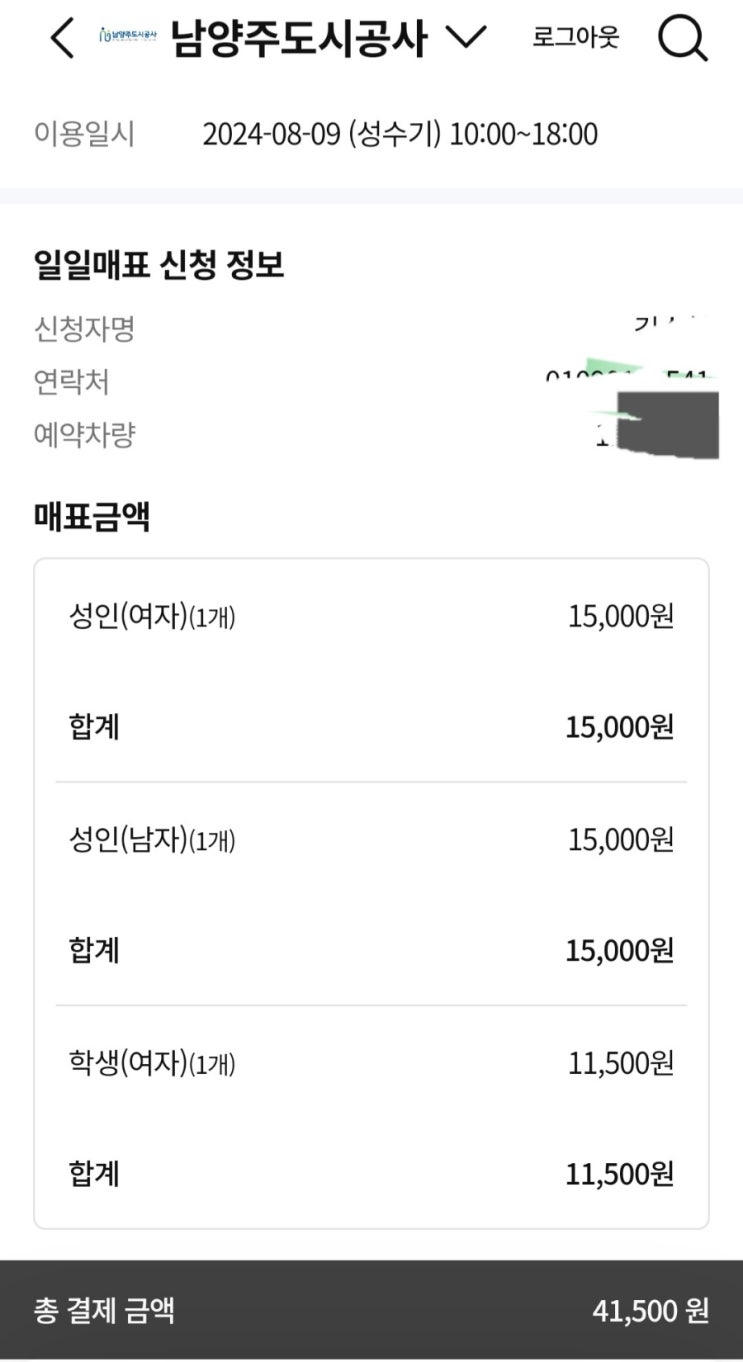Select the 일일매표 신청 정보 heading
The image size is (743, 1362).
click(x=159, y=265)
